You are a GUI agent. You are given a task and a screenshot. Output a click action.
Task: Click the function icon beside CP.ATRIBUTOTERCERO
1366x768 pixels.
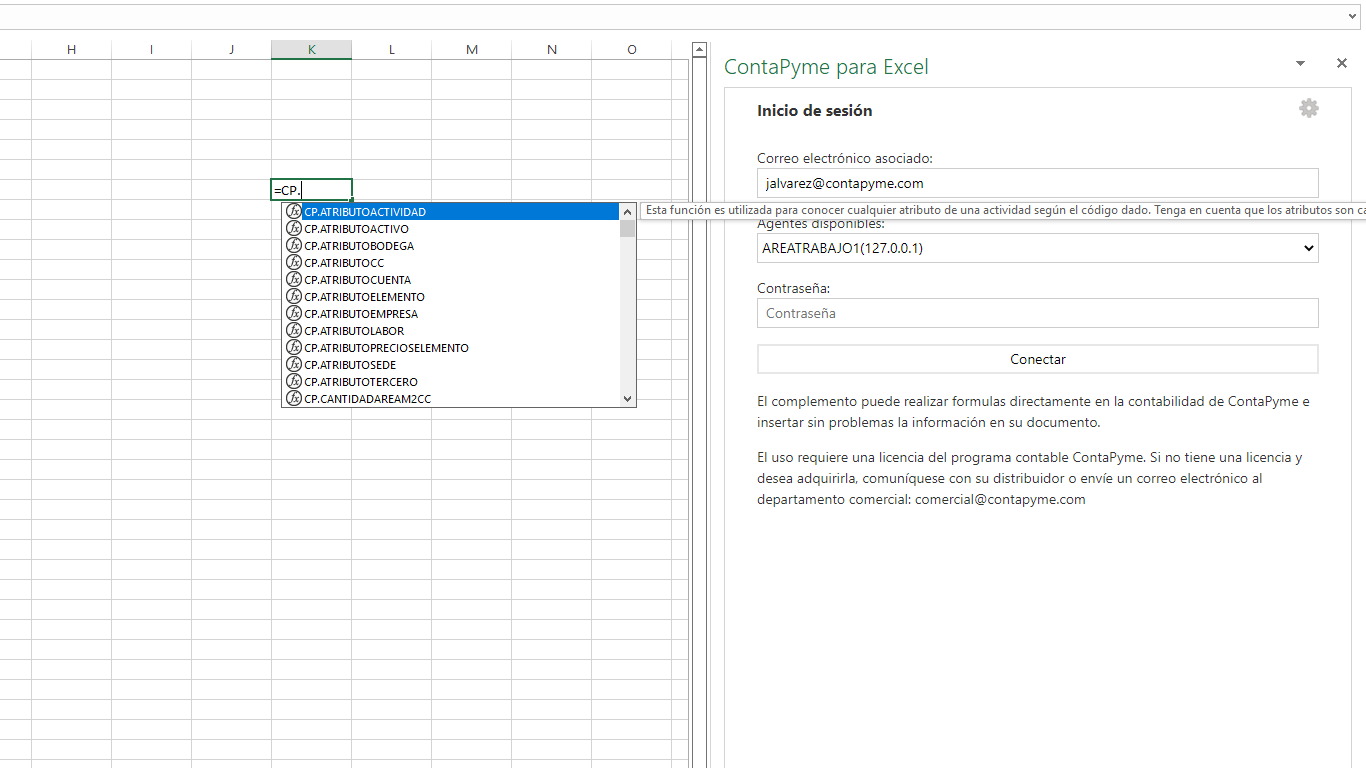click(x=294, y=382)
